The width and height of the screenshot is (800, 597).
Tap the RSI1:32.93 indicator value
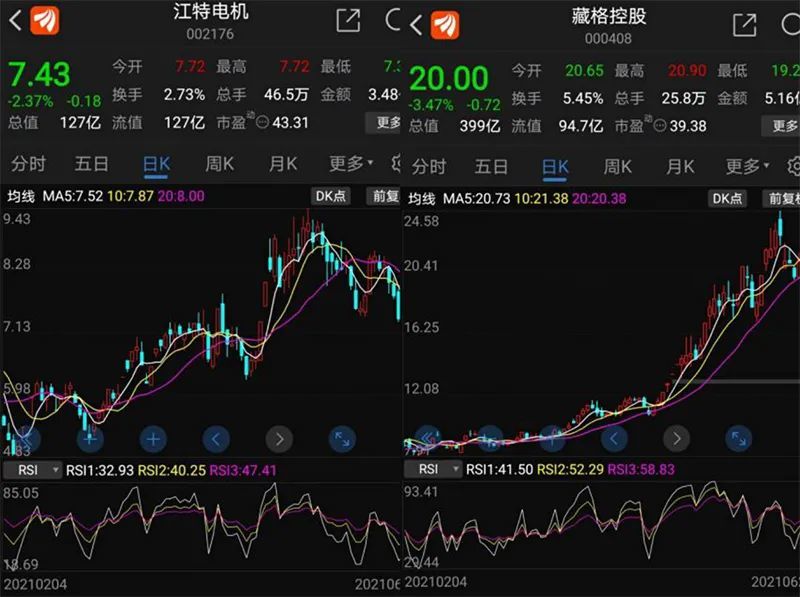(100, 470)
